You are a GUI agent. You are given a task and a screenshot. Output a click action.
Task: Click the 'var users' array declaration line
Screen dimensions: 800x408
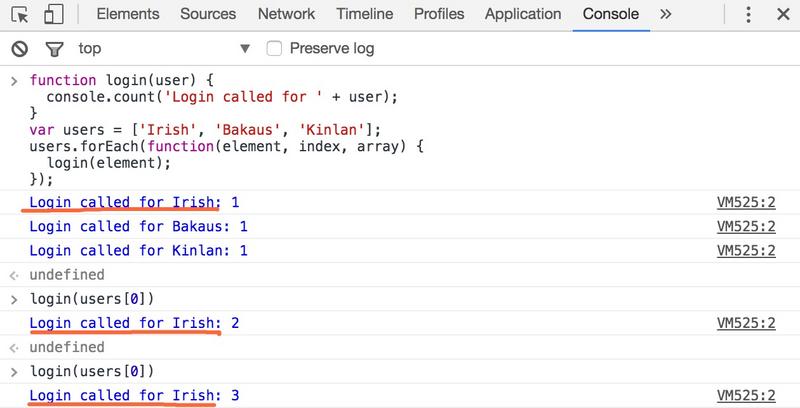point(205,130)
